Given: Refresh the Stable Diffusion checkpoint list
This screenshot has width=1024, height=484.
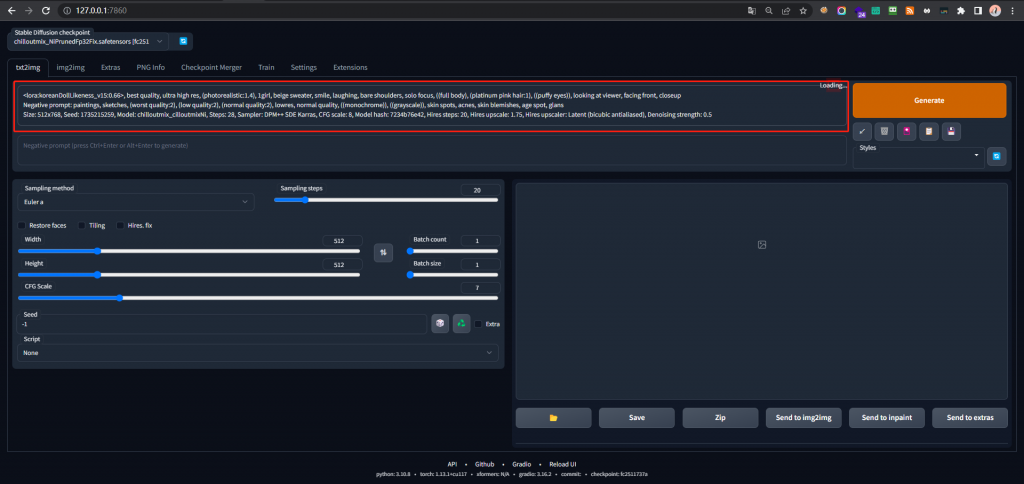Looking at the screenshot, I should (184, 41).
